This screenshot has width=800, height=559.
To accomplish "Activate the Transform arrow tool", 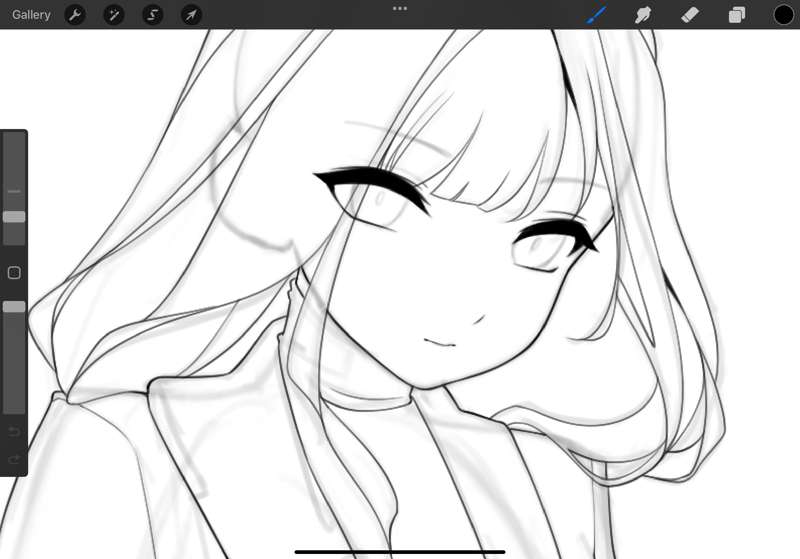I will 191,15.
